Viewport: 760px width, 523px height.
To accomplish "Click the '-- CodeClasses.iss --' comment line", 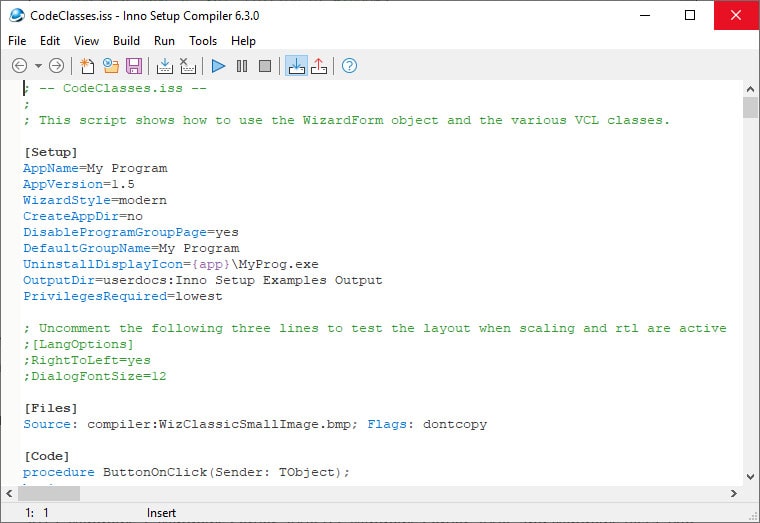I will point(115,88).
